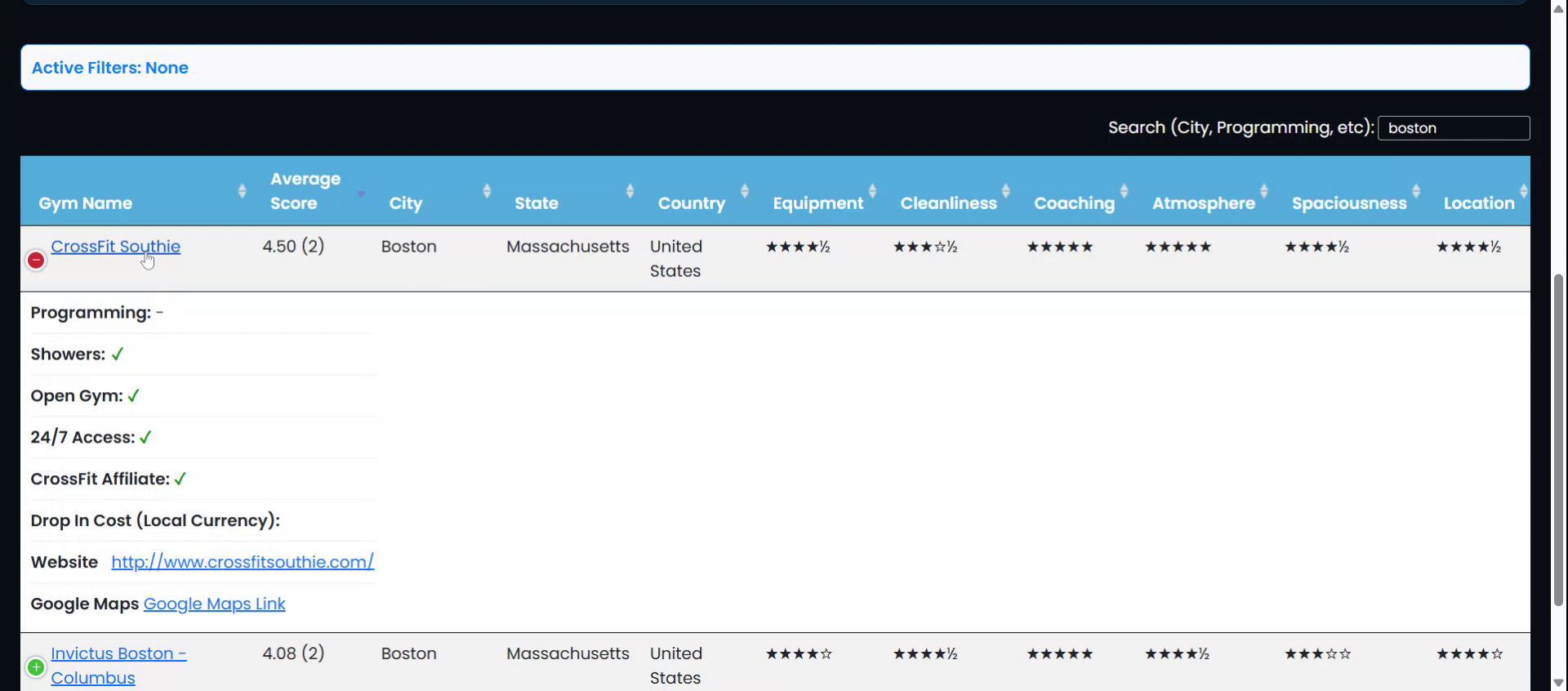Click CrossFit Southie's Equipment star rating
This screenshot has height=691, width=1568.
798,247
